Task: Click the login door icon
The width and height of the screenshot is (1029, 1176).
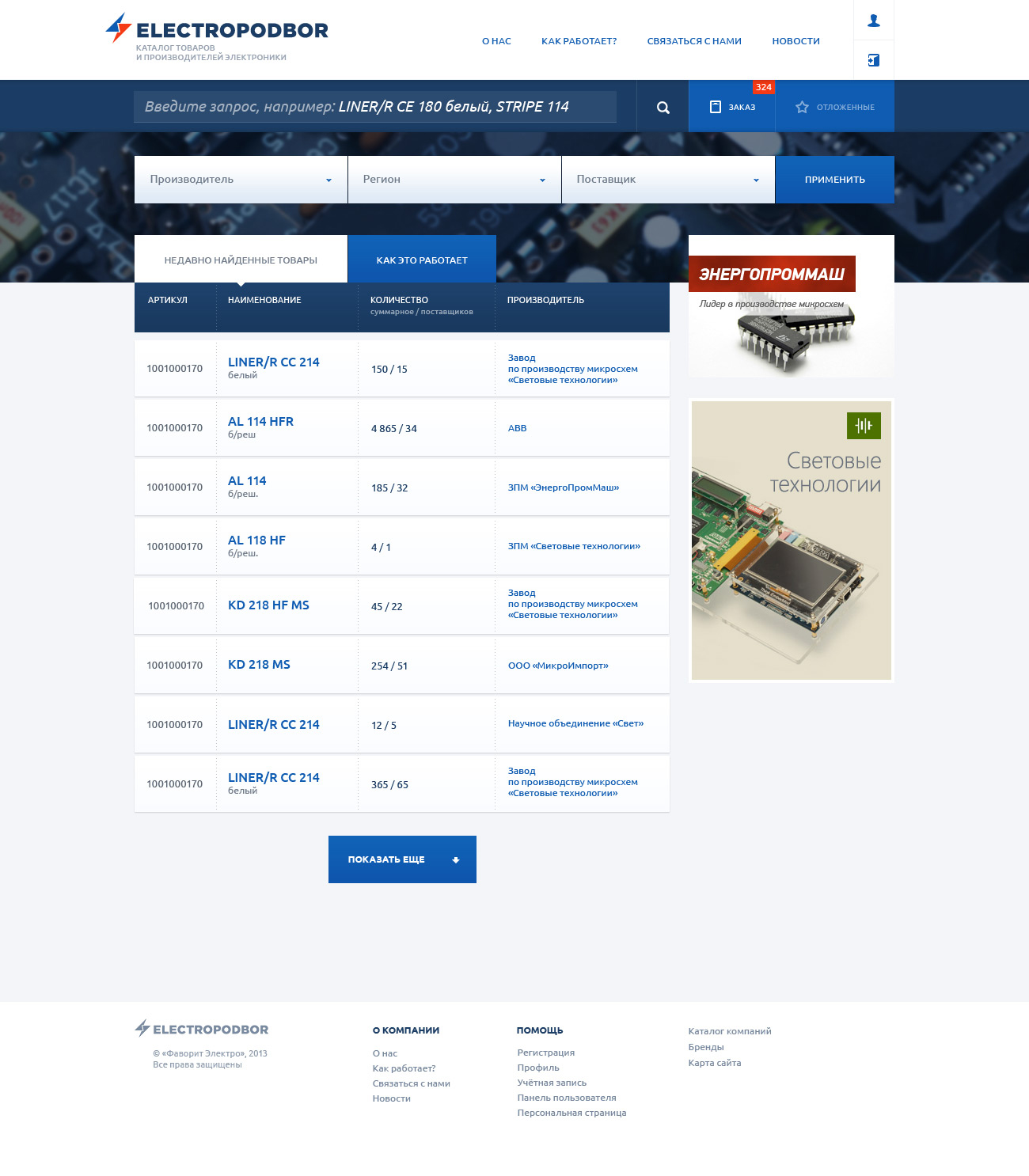Action: click(874, 60)
